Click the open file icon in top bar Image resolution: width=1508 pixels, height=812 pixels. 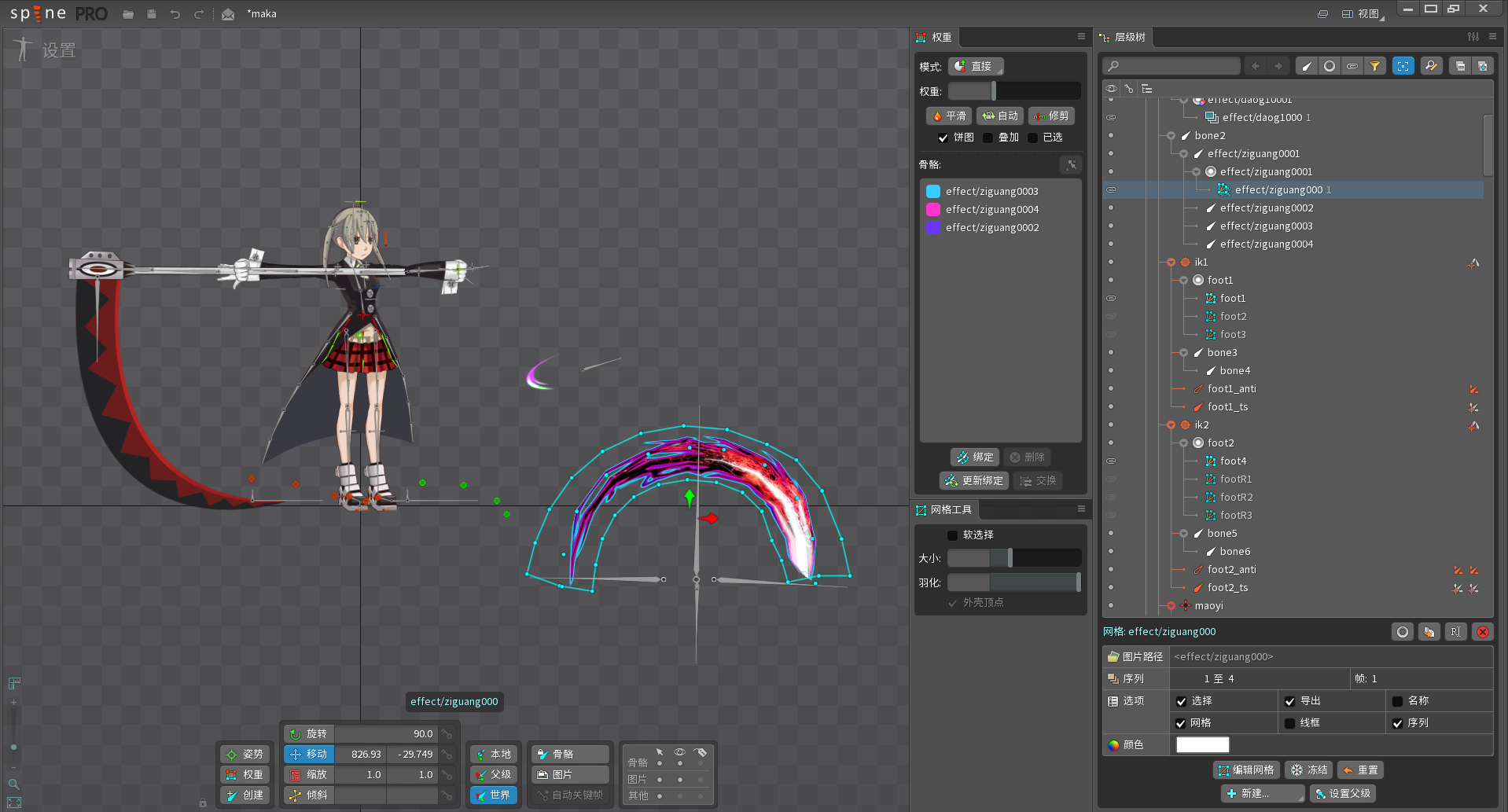click(x=128, y=14)
